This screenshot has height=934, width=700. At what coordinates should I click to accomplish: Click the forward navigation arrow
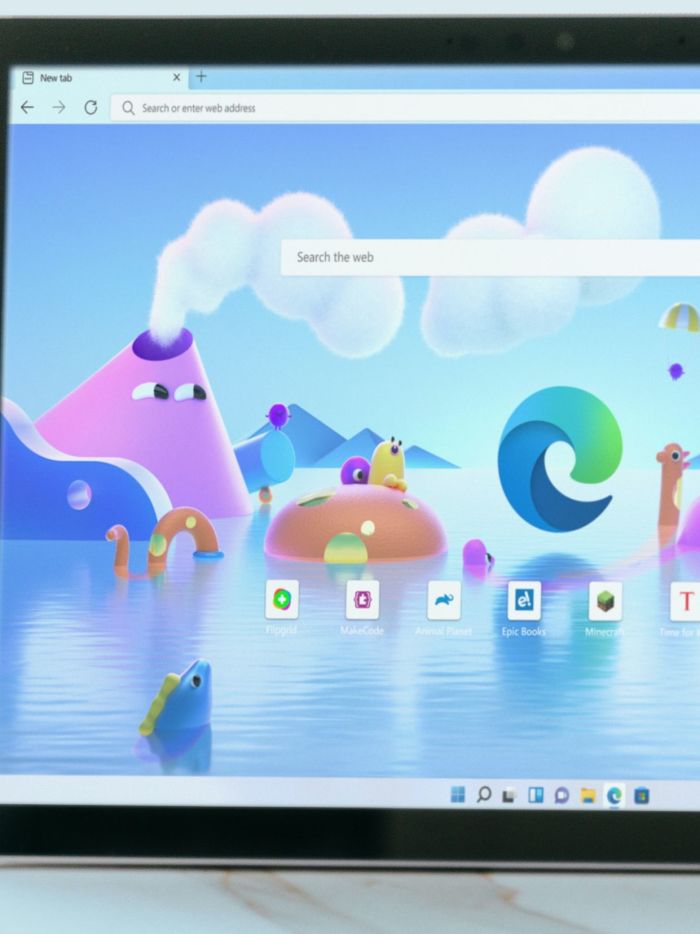point(59,107)
